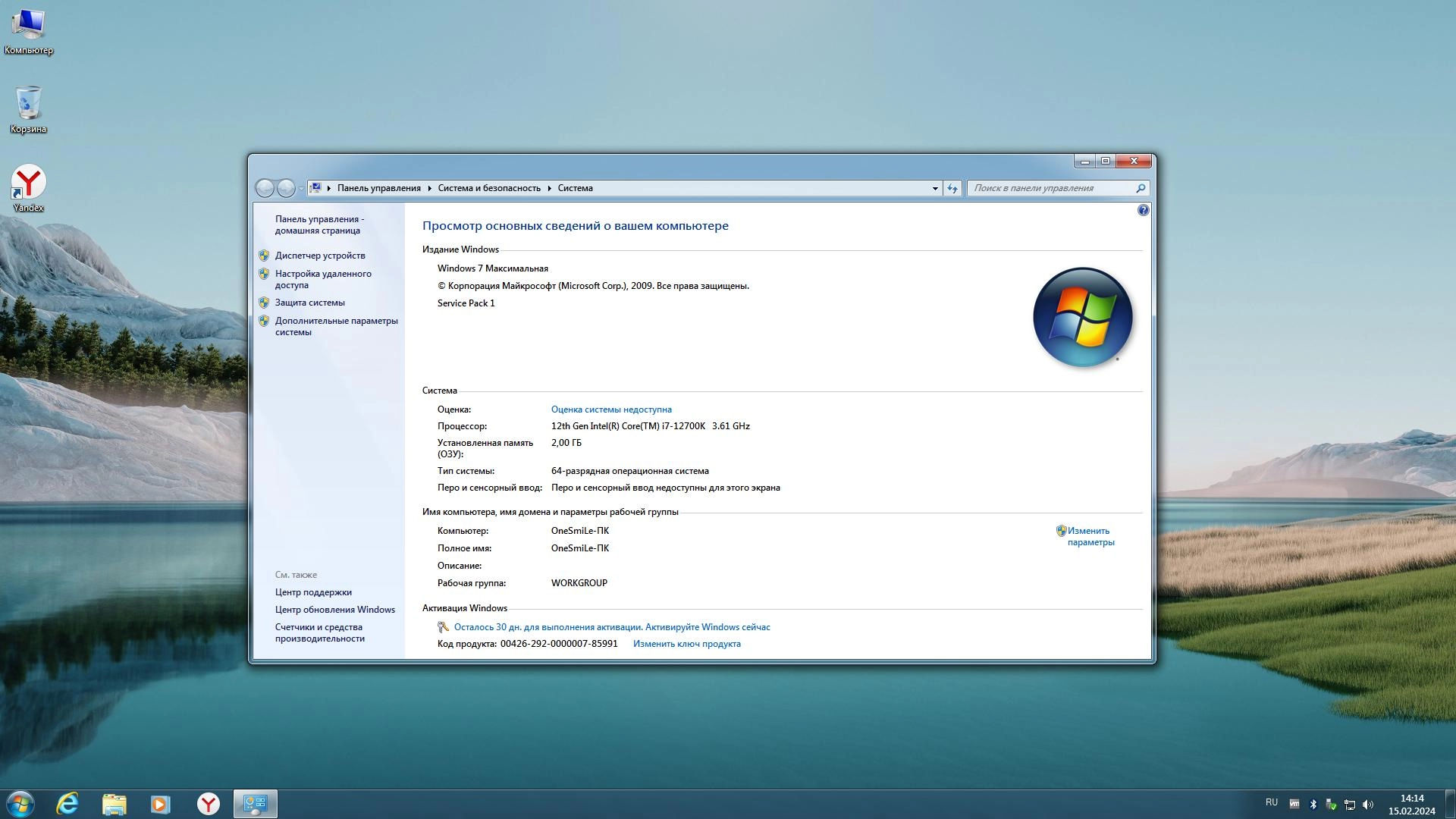Open Yandex browser from the taskbar
Image resolution: width=1456 pixels, height=819 pixels.
(x=208, y=804)
